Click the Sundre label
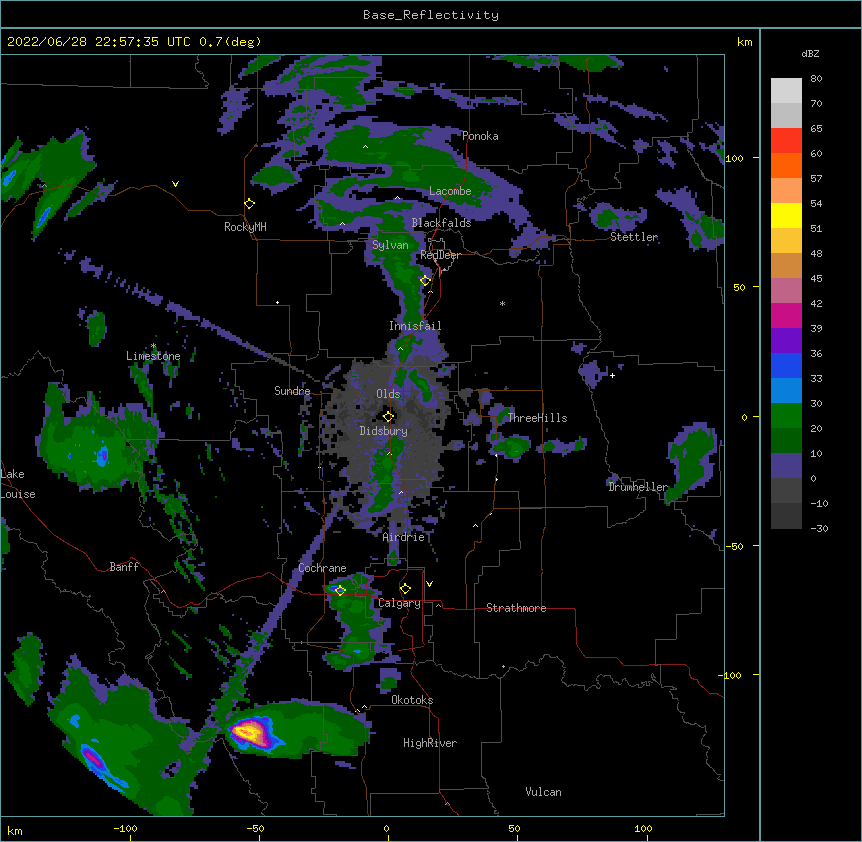The image size is (862, 842). pos(292,391)
